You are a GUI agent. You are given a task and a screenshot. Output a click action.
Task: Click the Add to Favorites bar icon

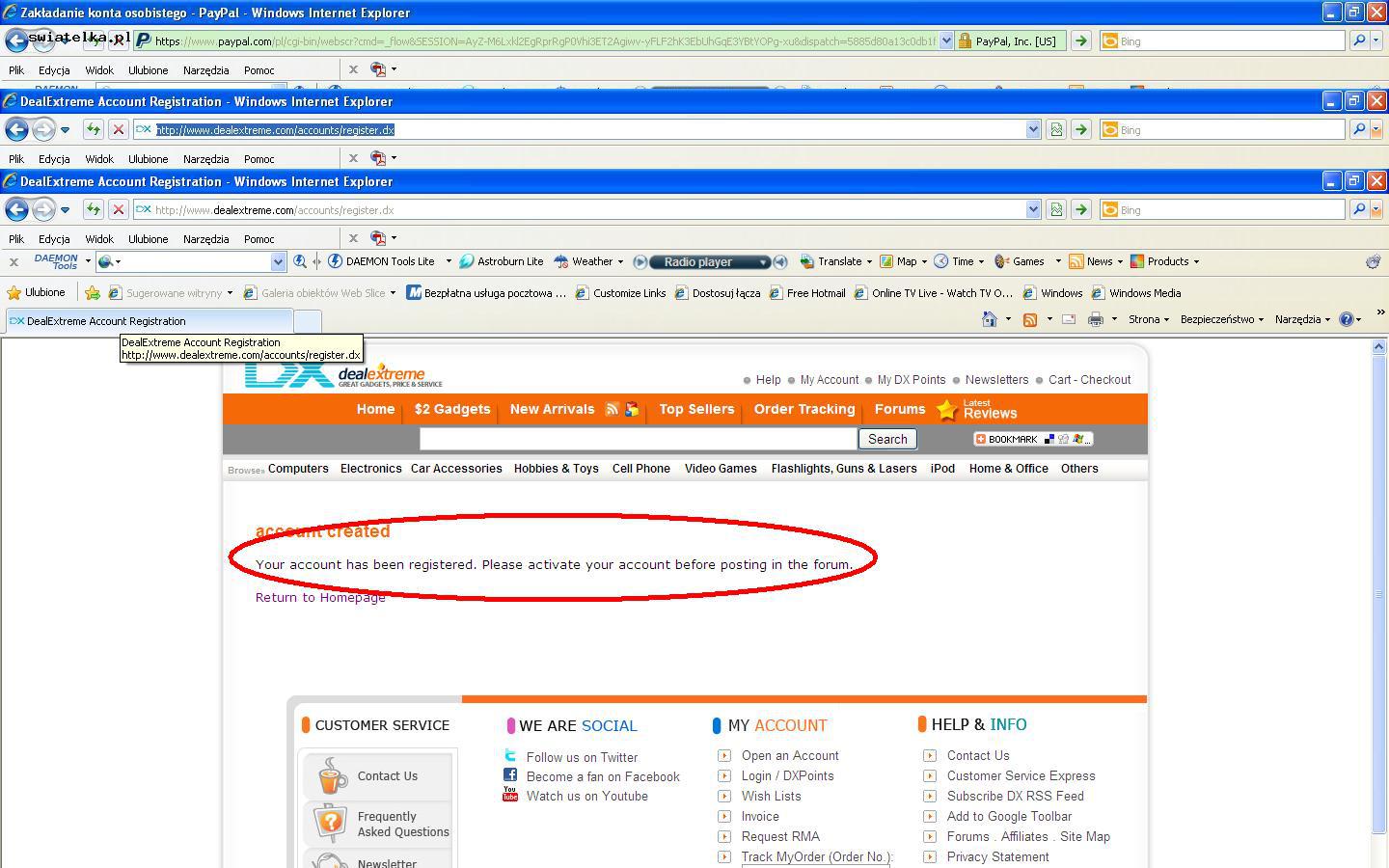click(92, 293)
